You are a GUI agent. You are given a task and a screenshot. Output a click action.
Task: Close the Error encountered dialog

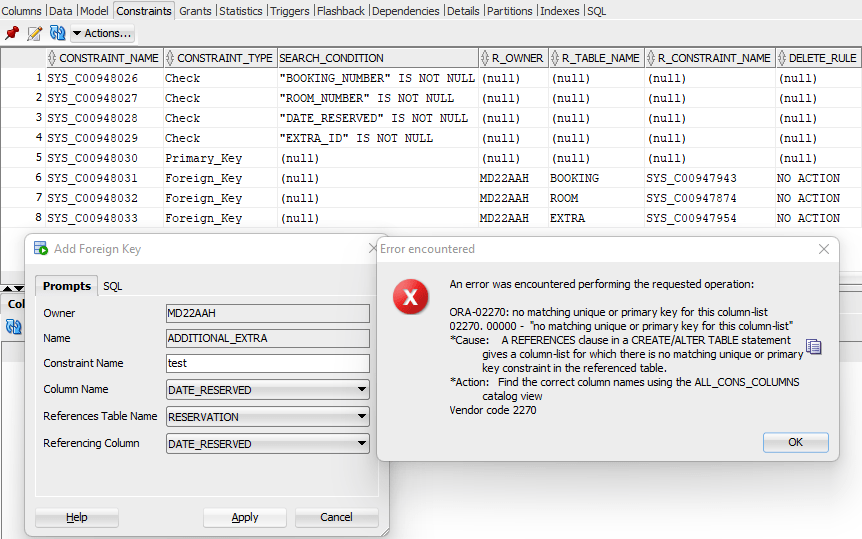(824, 249)
